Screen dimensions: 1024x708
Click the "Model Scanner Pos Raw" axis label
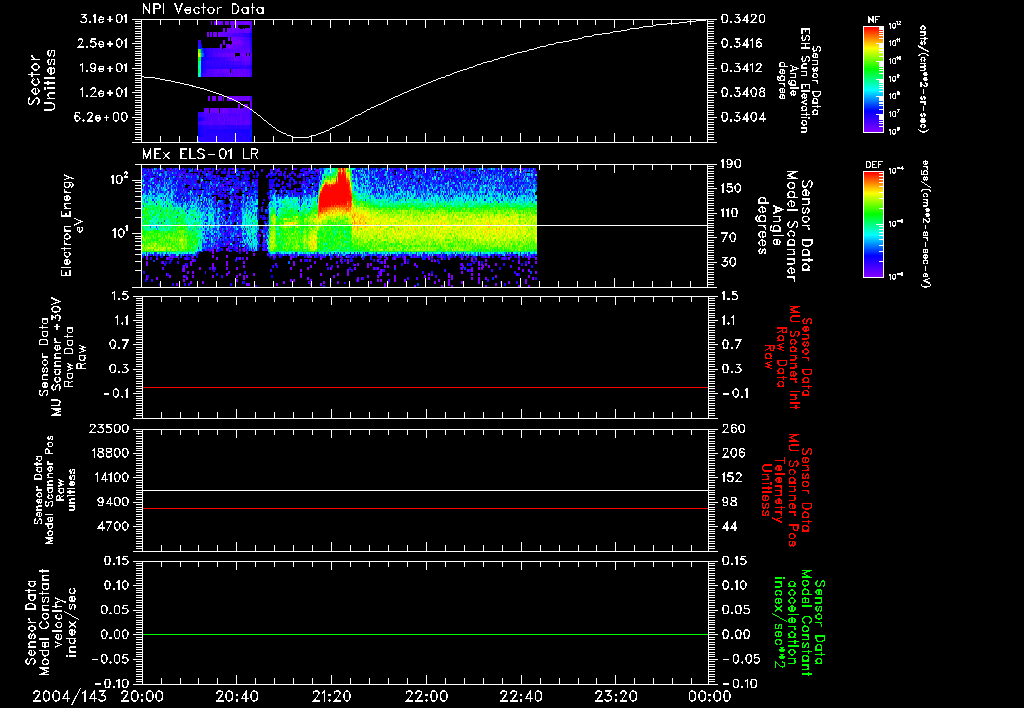click(55, 490)
